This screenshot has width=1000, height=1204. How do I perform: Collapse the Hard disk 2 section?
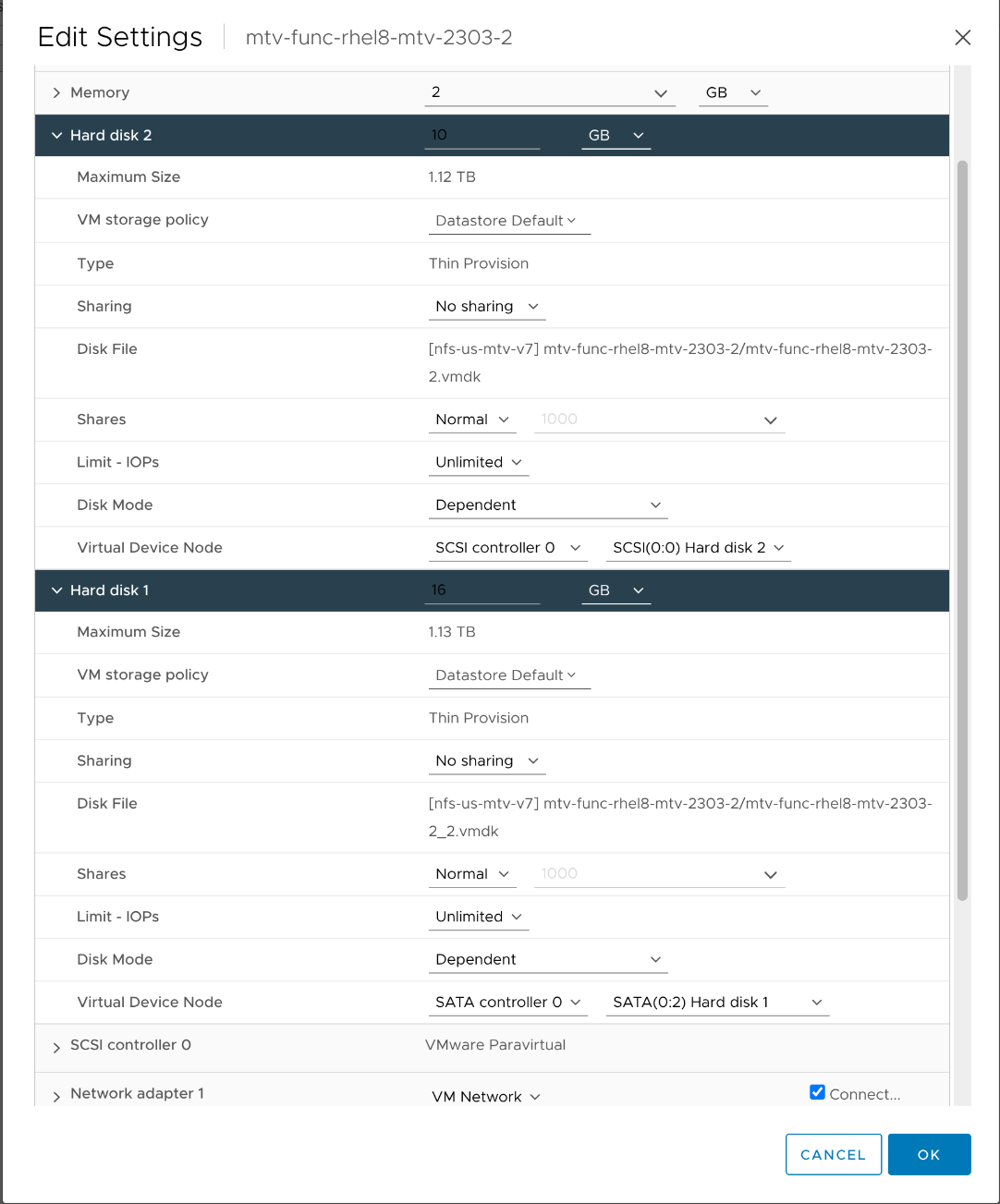tap(57, 136)
